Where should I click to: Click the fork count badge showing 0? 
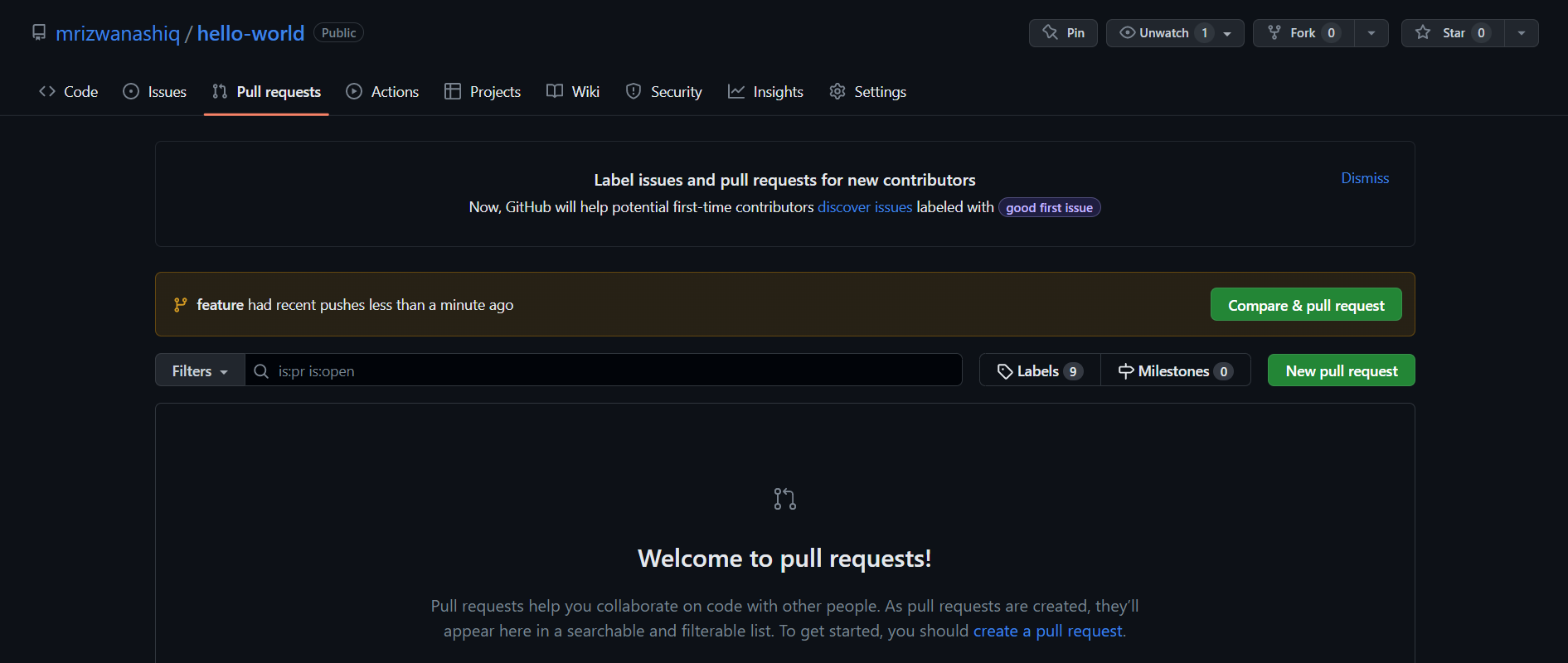[x=1331, y=33]
